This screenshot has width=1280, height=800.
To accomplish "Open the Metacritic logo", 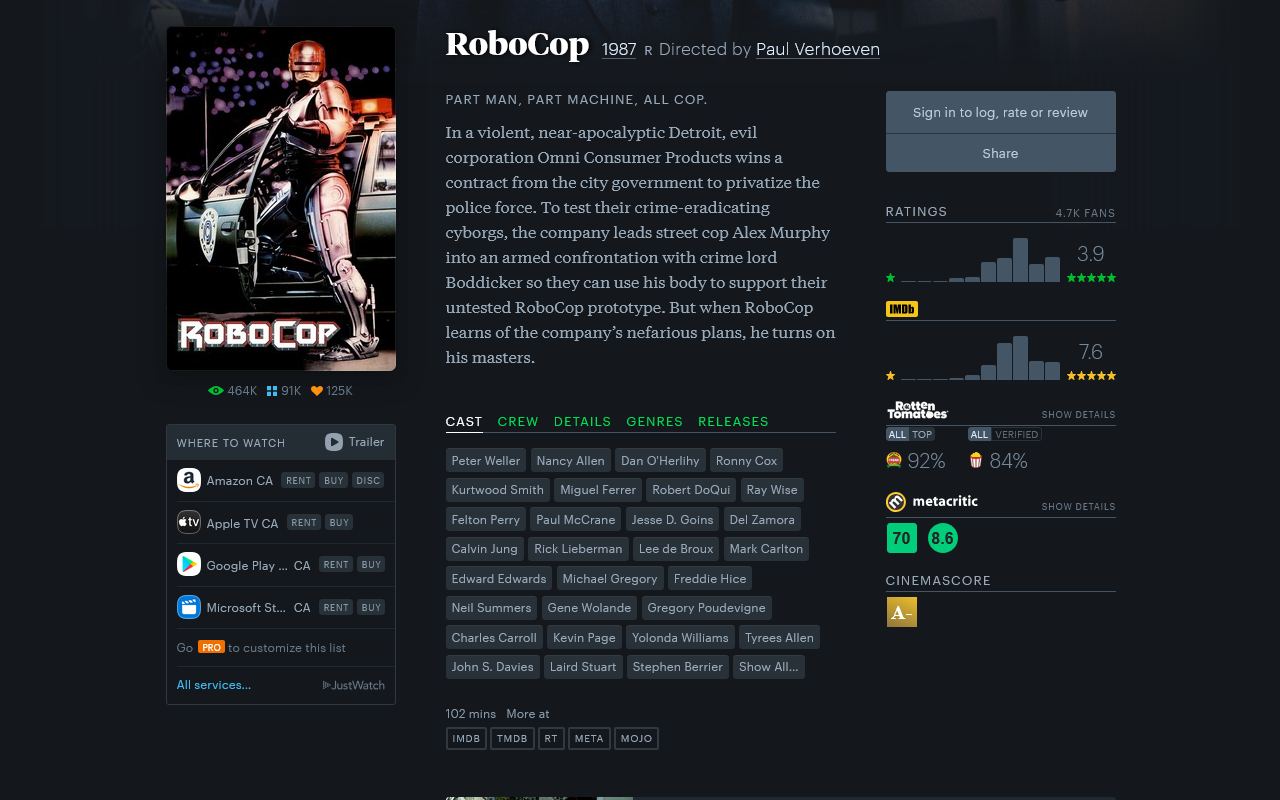I will pos(931,502).
